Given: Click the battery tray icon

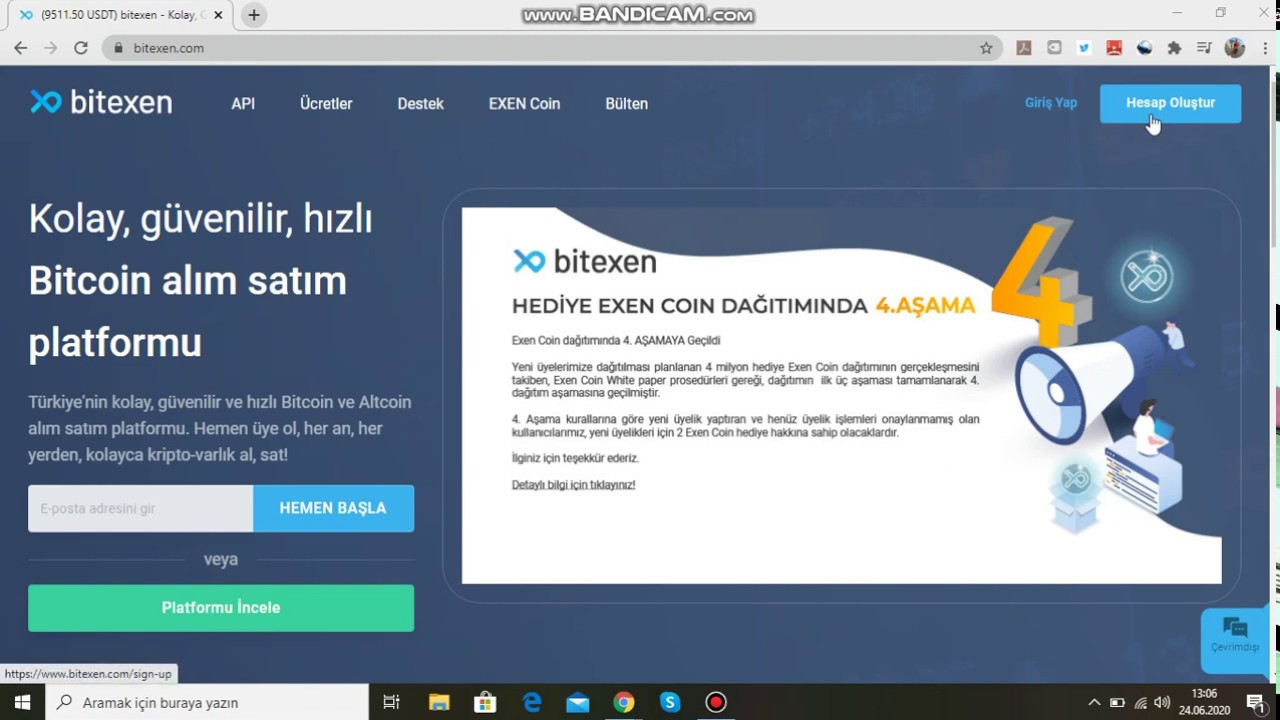Looking at the screenshot, I should (x=1117, y=702).
